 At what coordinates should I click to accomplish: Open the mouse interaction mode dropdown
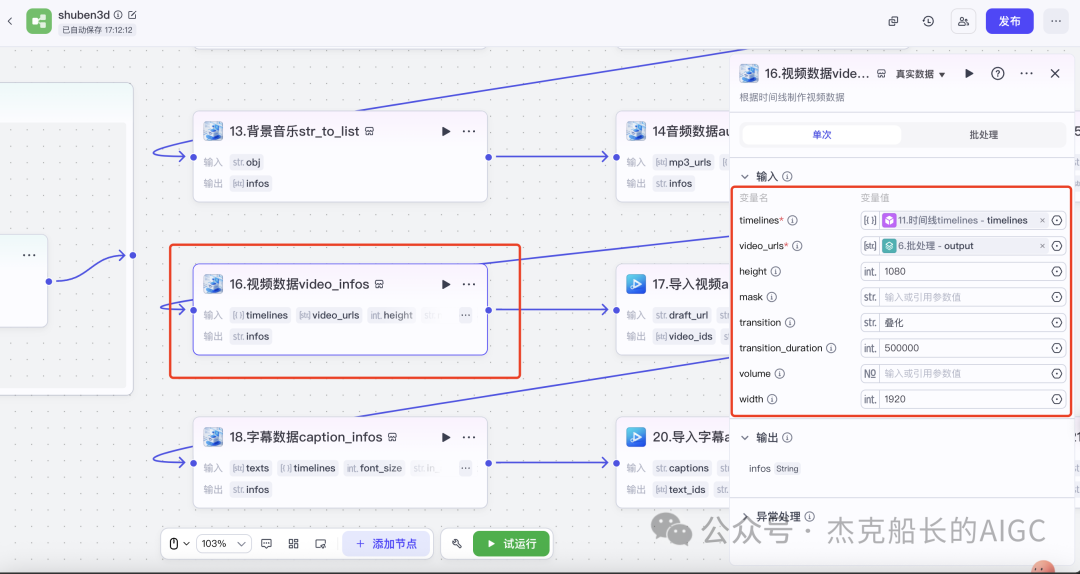(x=179, y=544)
